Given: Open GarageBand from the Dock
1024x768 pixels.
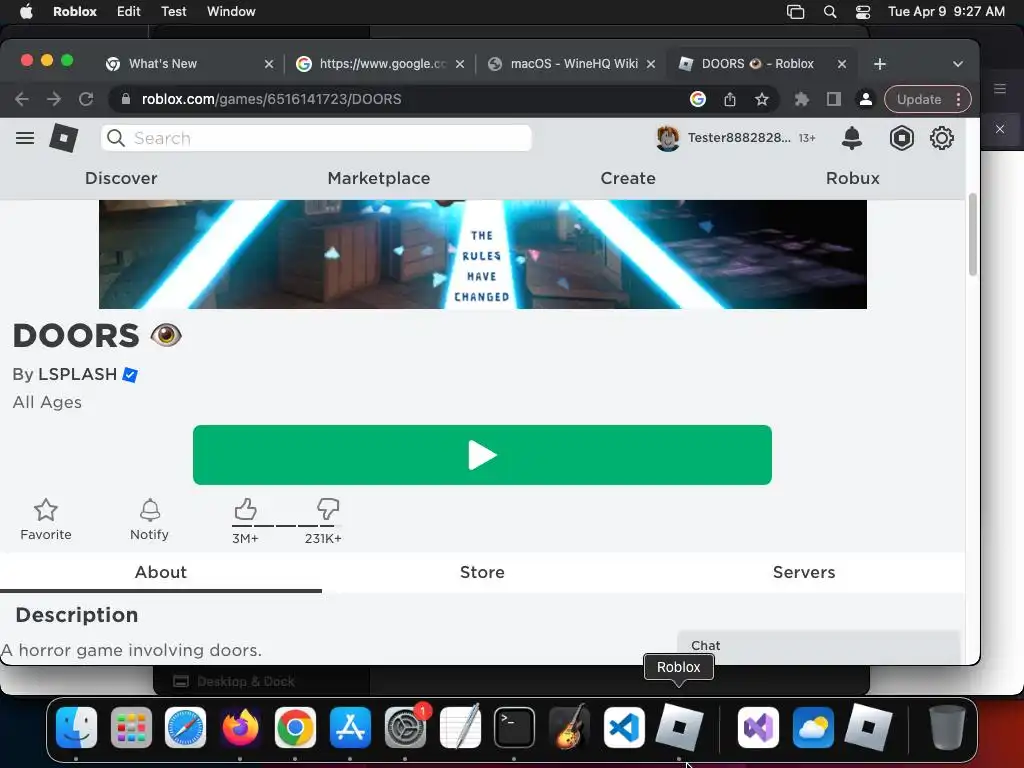Looking at the screenshot, I should click(569, 728).
